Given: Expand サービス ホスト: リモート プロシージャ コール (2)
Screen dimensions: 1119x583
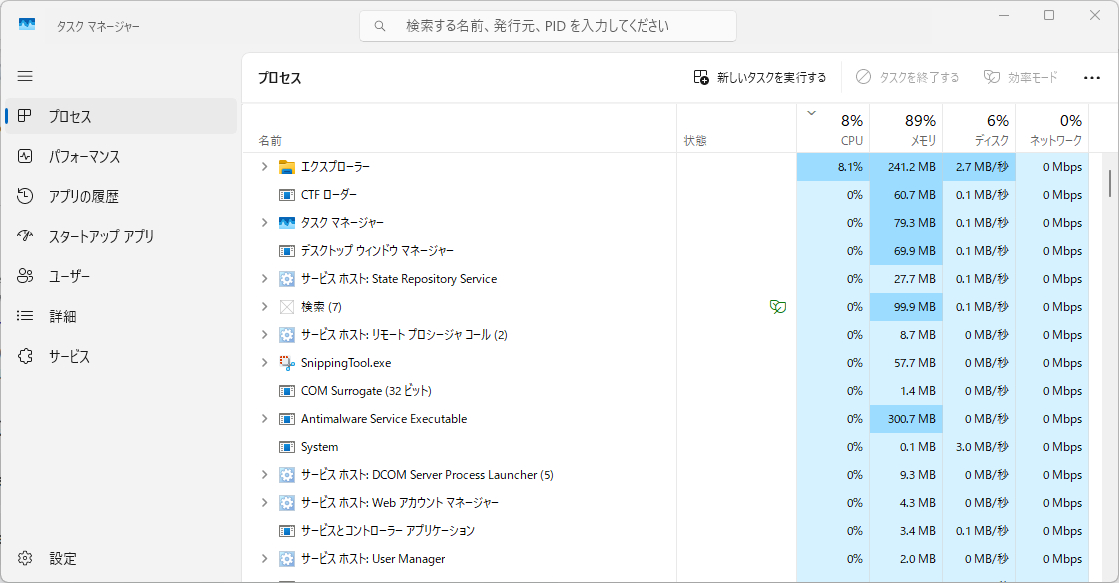Looking at the screenshot, I should click(264, 334).
